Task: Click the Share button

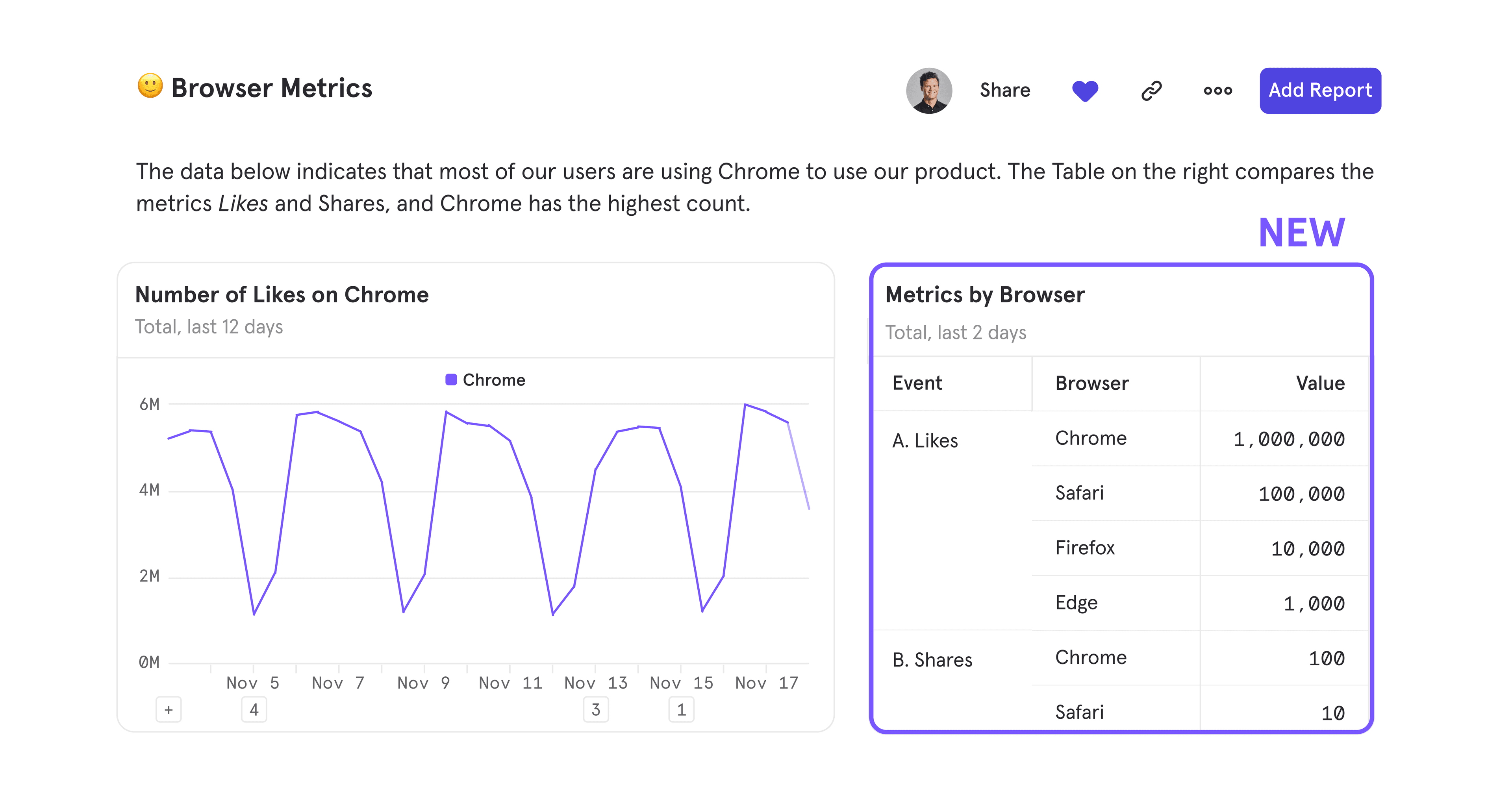Action: click(1004, 91)
